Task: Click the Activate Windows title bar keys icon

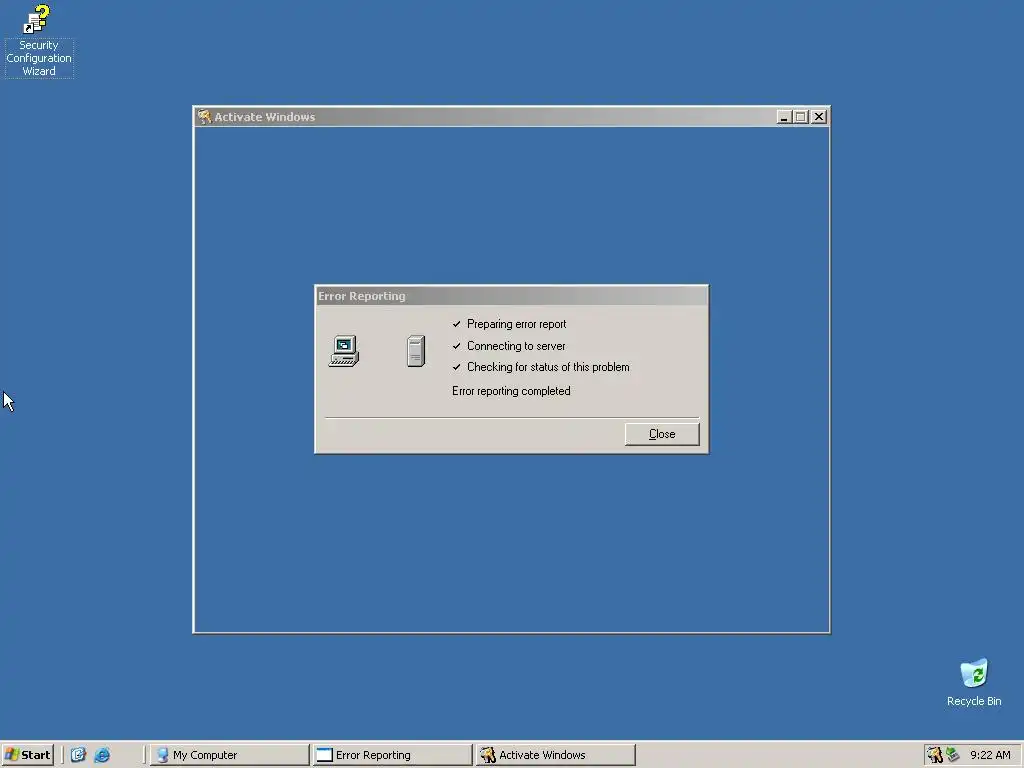Action: 204,117
